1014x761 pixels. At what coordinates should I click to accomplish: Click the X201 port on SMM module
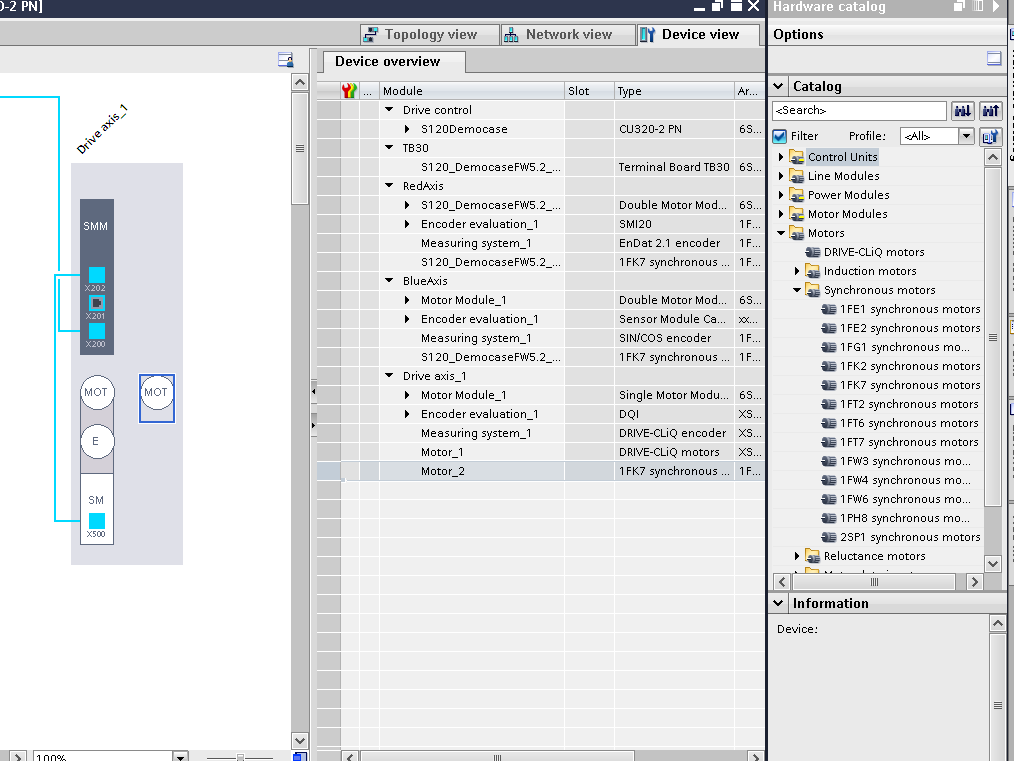coord(96,303)
